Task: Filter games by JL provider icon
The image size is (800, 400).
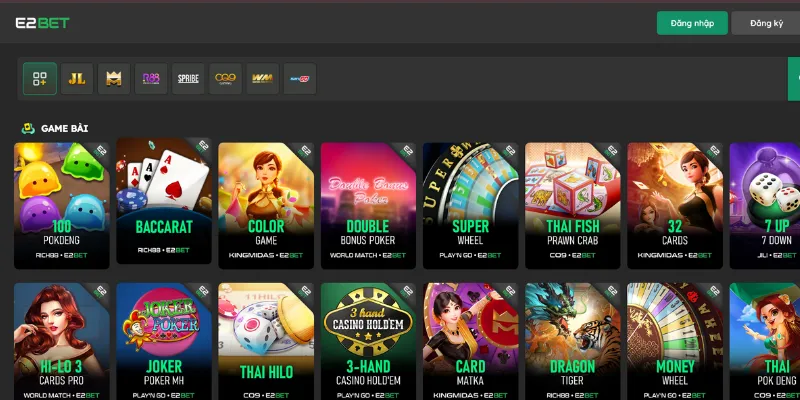Action: tap(77, 79)
